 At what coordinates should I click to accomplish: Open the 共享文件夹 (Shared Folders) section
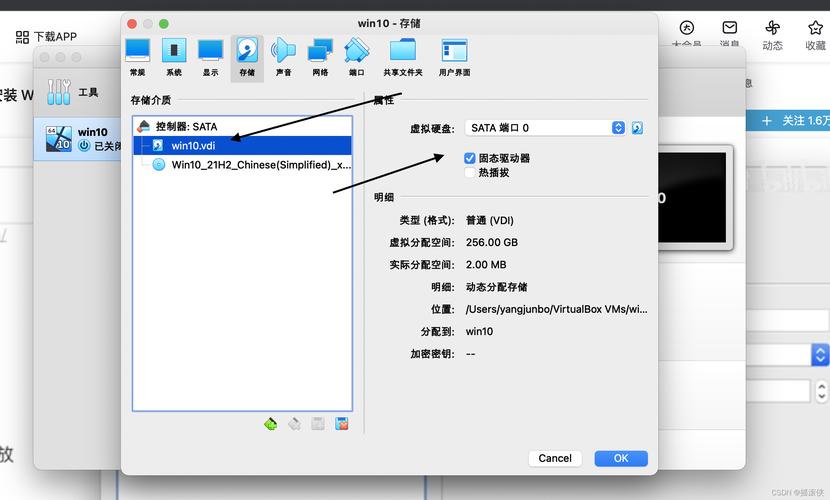click(403, 58)
